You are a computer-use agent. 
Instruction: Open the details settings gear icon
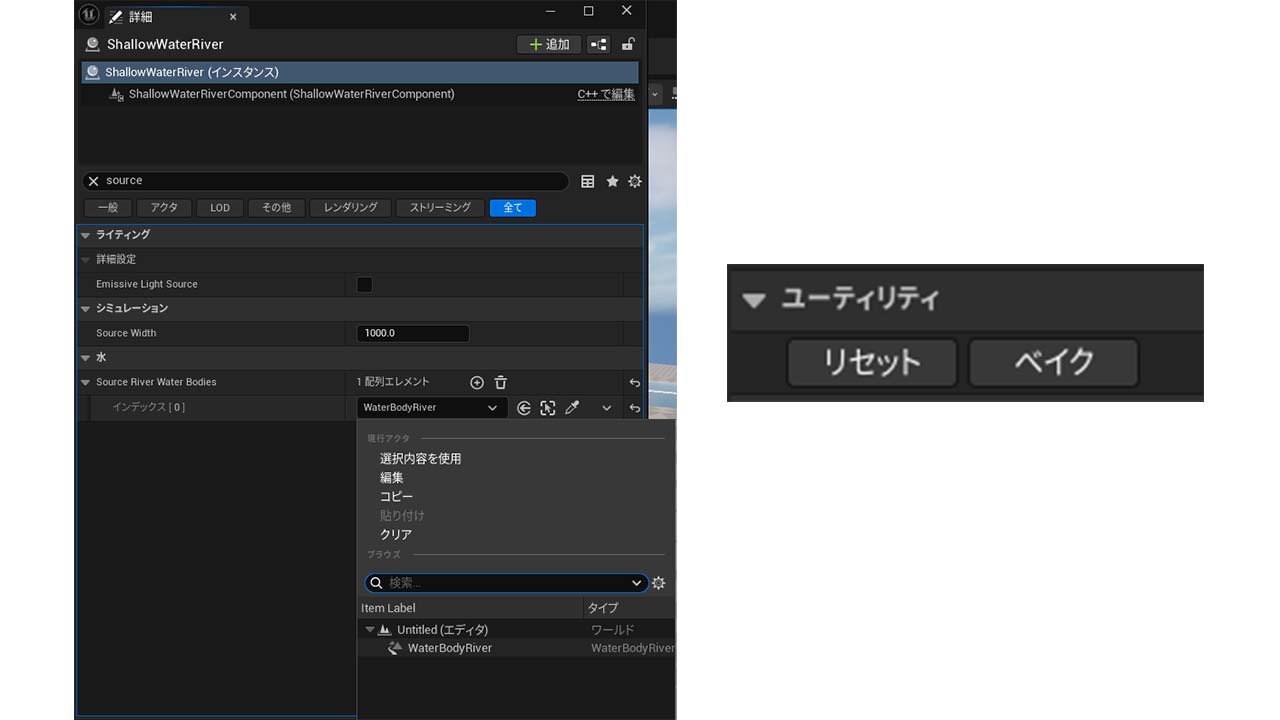coord(635,181)
